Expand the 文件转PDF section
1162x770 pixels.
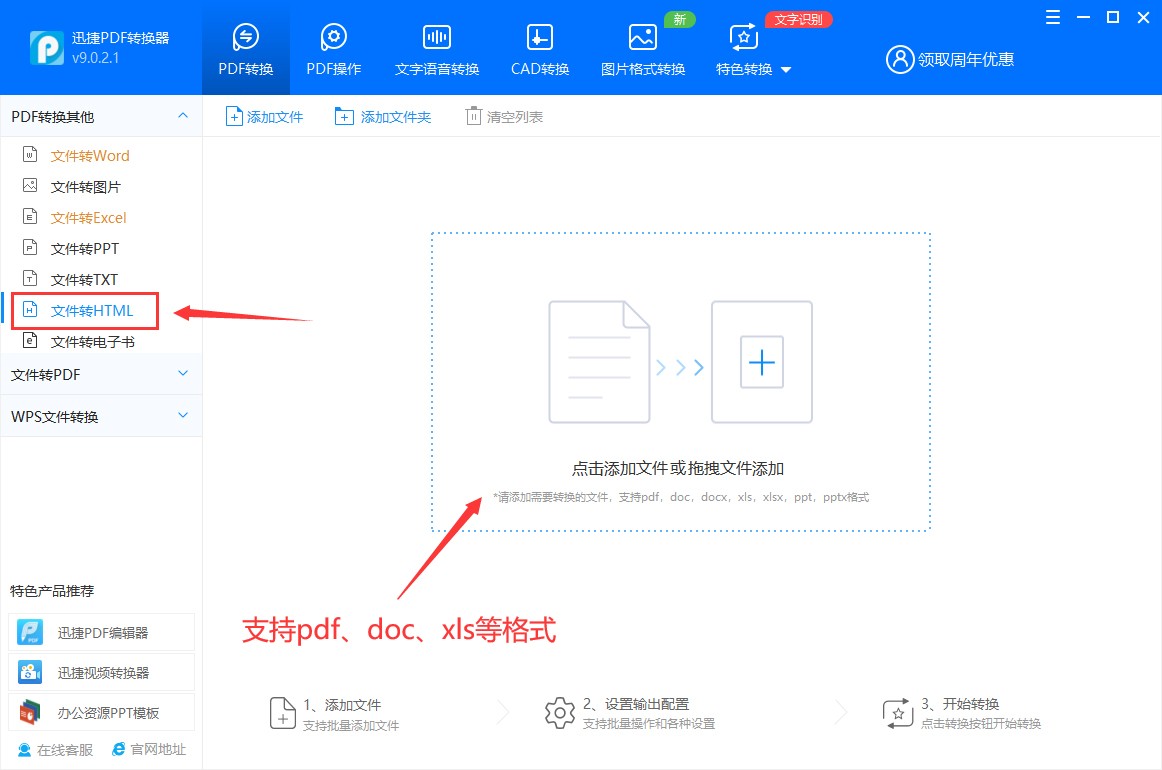pyautogui.click(x=101, y=374)
